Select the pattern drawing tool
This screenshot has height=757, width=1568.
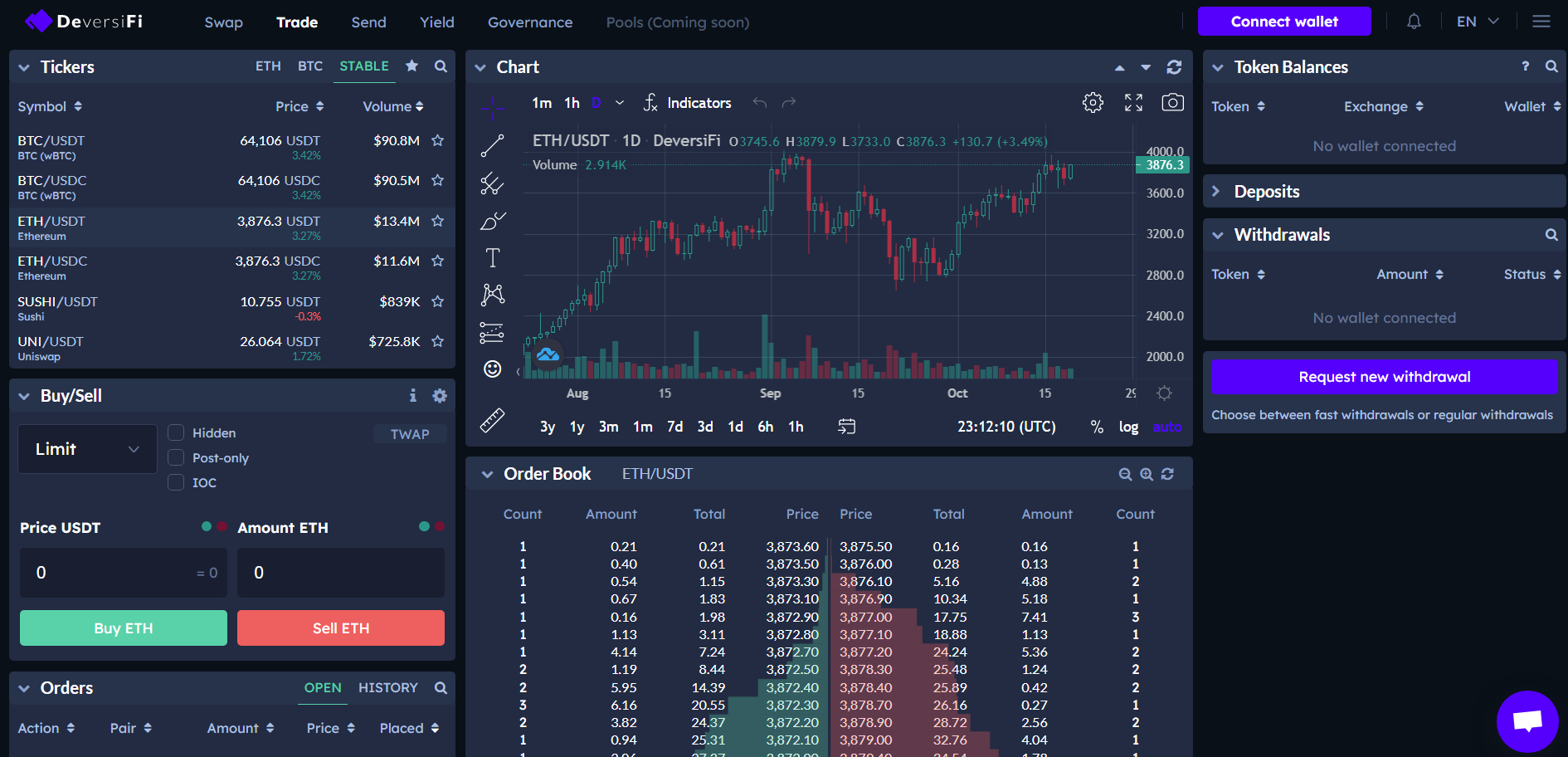coord(493,295)
